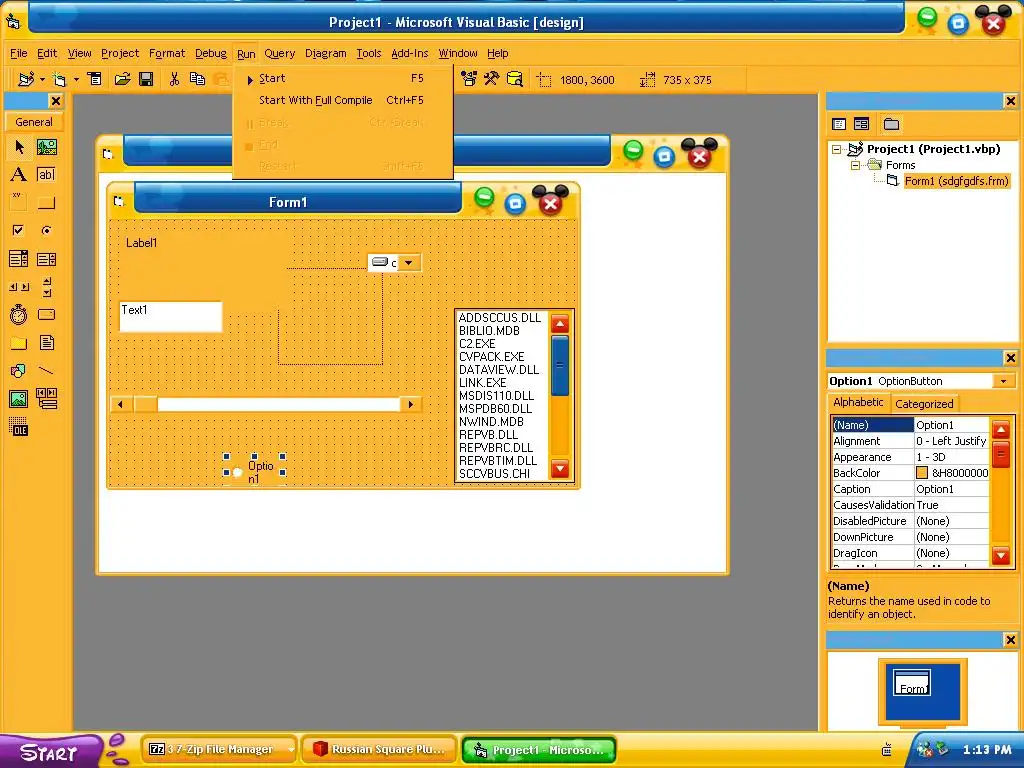Open the File menu

click(18, 54)
